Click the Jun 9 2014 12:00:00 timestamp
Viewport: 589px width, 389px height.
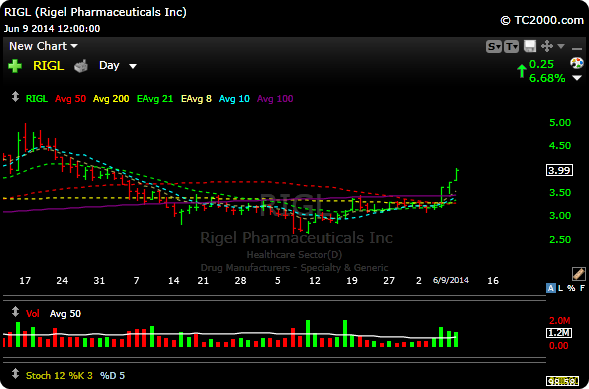52,29
